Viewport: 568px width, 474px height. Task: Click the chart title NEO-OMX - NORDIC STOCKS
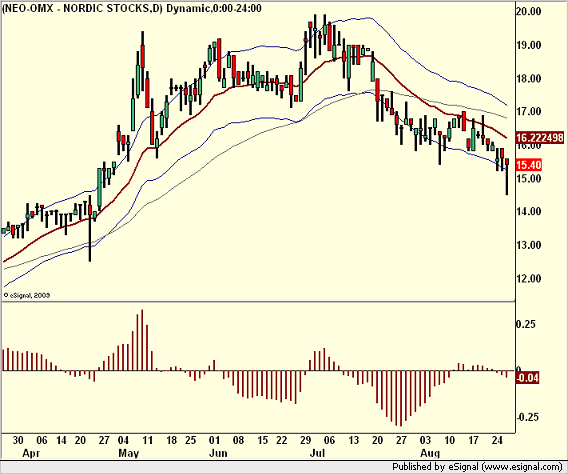(x=82, y=8)
